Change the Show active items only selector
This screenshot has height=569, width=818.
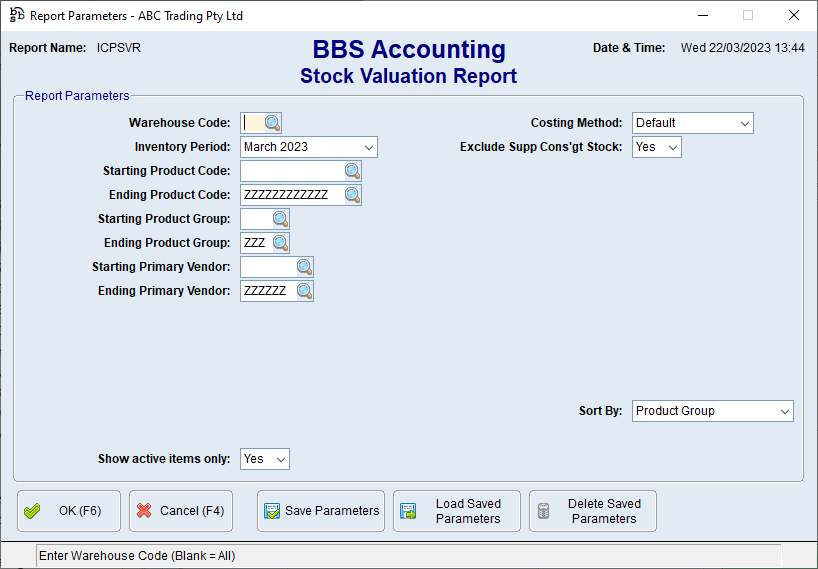265,459
